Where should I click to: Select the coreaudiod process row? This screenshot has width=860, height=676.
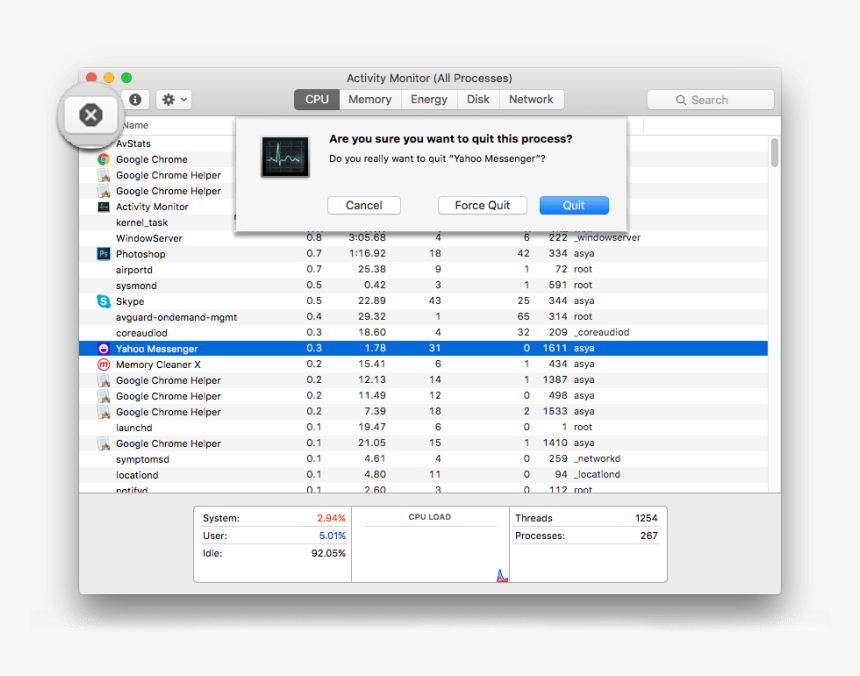(423, 333)
